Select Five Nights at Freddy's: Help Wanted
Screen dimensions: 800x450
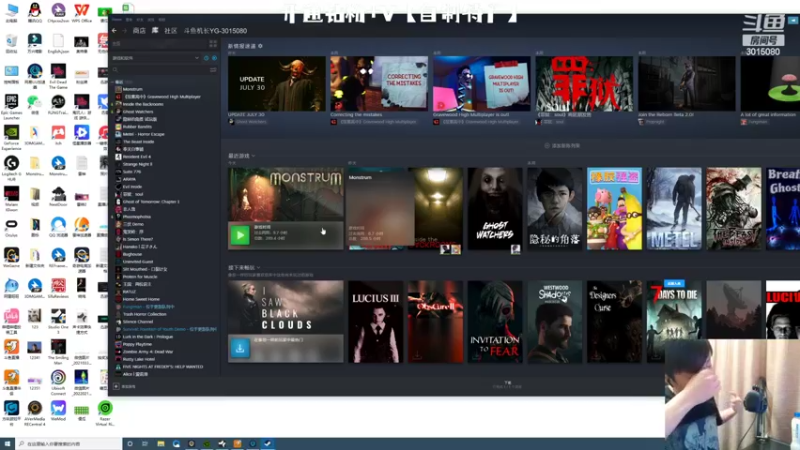(163, 367)
